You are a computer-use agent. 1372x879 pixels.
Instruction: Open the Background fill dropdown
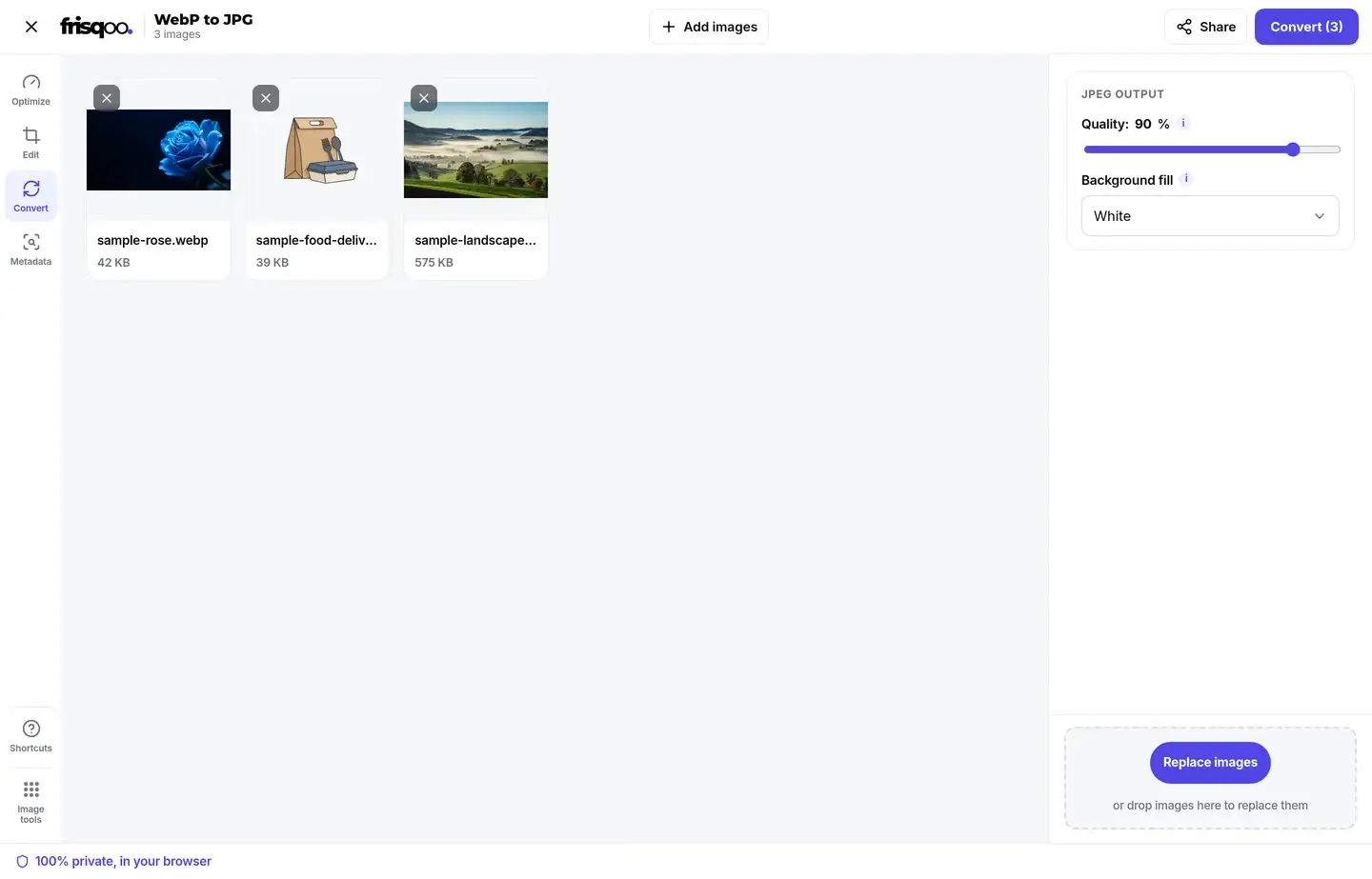[x=1210, y=216]
